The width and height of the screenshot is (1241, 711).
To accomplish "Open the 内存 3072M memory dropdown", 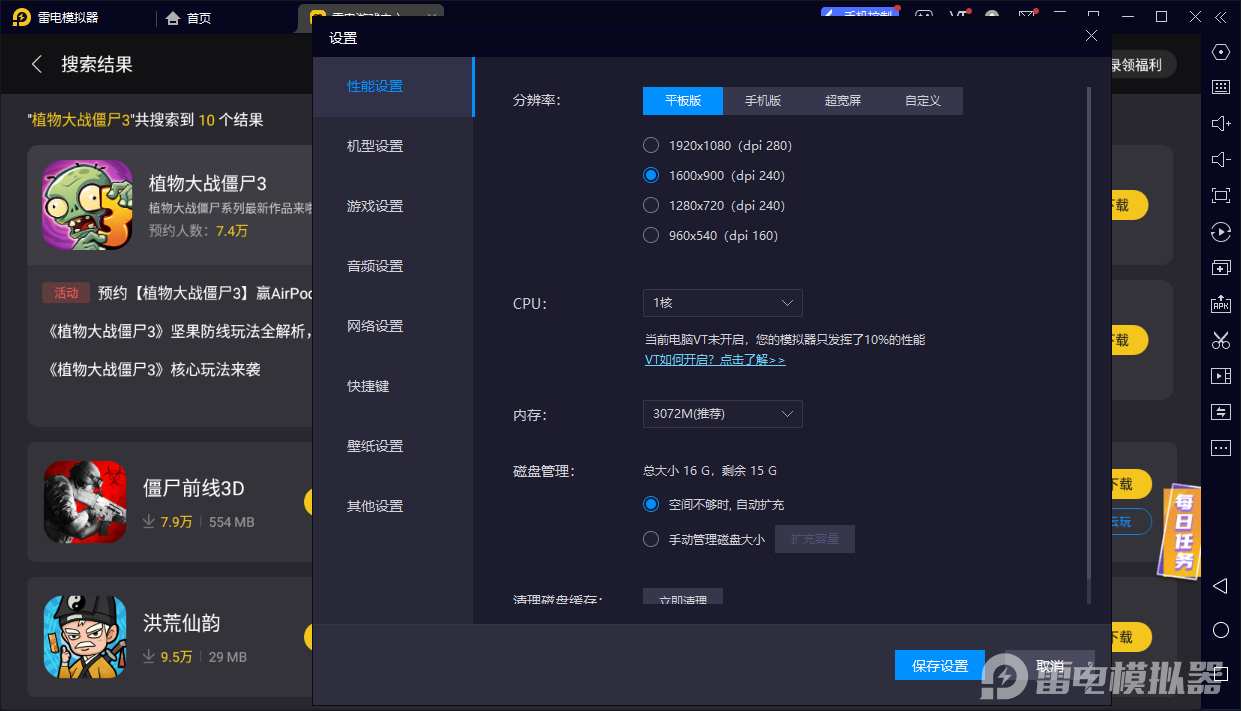I will [x=722, y=414].
